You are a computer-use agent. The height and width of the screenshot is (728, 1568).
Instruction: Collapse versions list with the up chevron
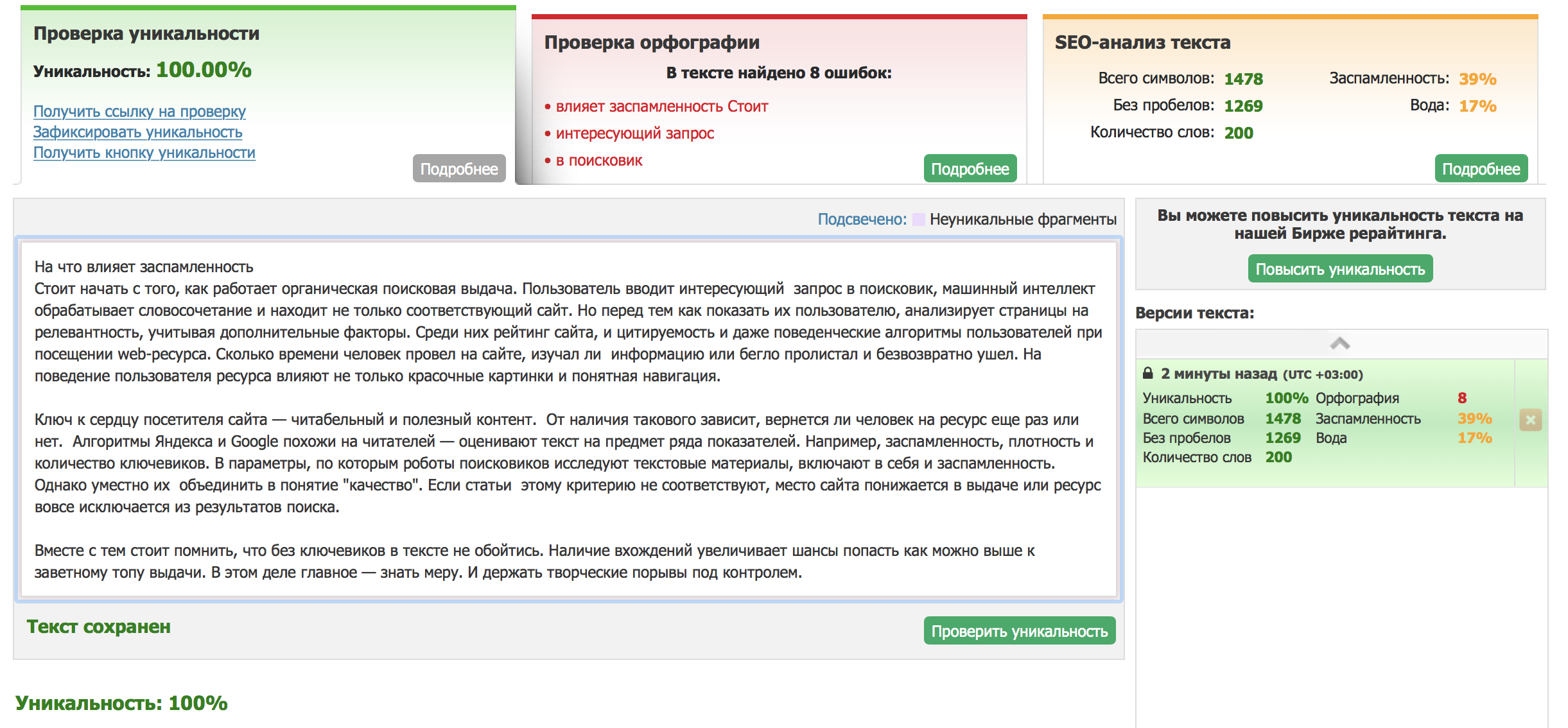(x=1339, y=343)
